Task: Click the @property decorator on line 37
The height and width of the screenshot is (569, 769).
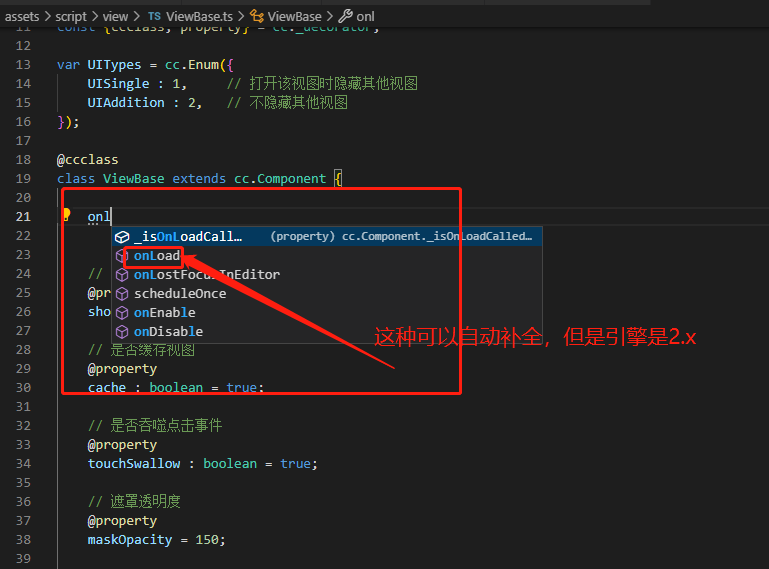Action: (122, 521)
